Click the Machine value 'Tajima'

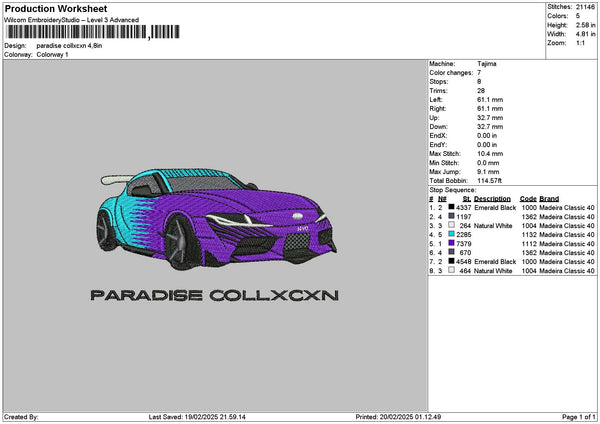[x=487, y=64]
